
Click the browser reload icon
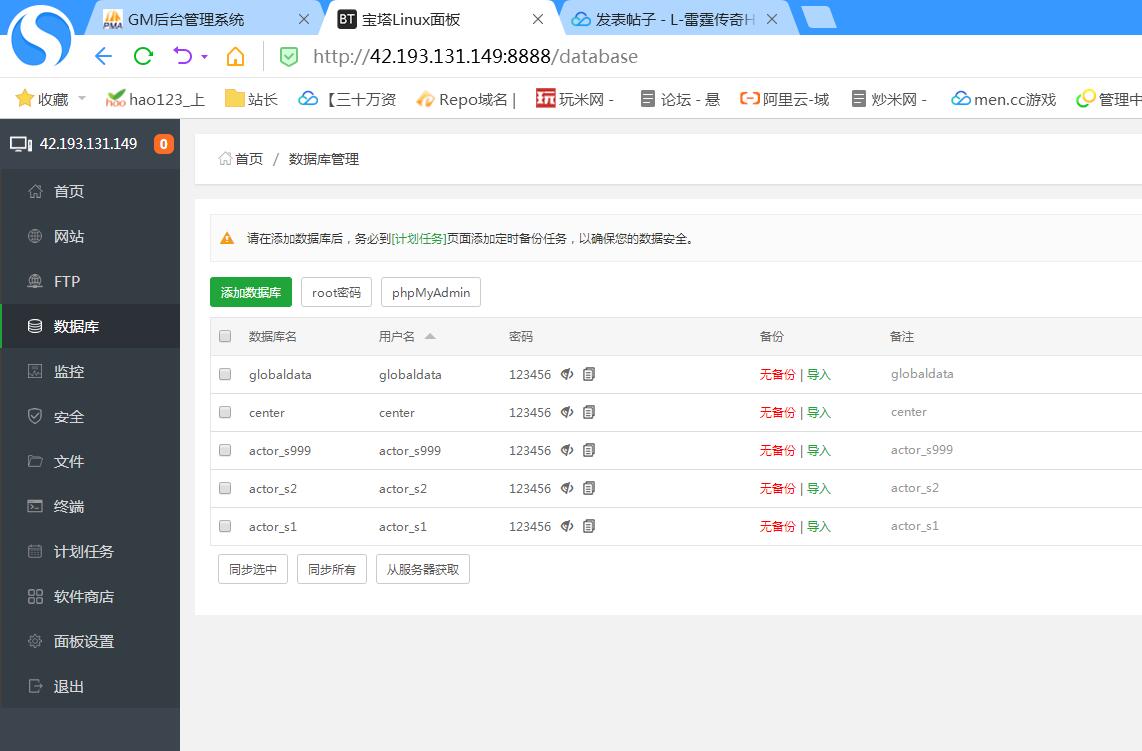(x=143, y=56)
